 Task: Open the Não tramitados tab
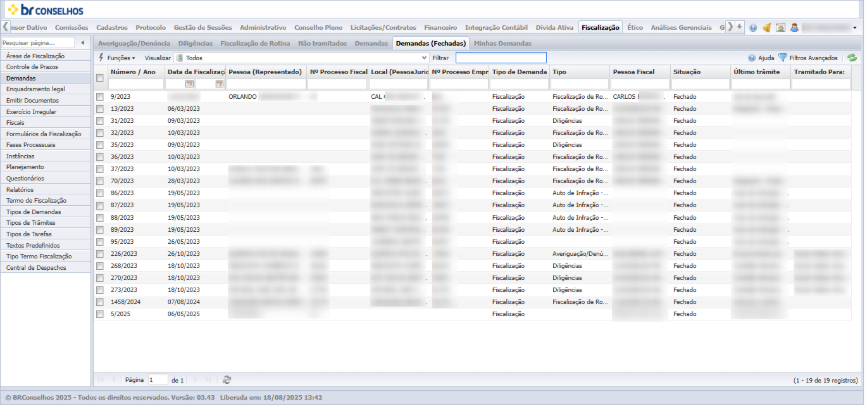[x=323, y=43]
